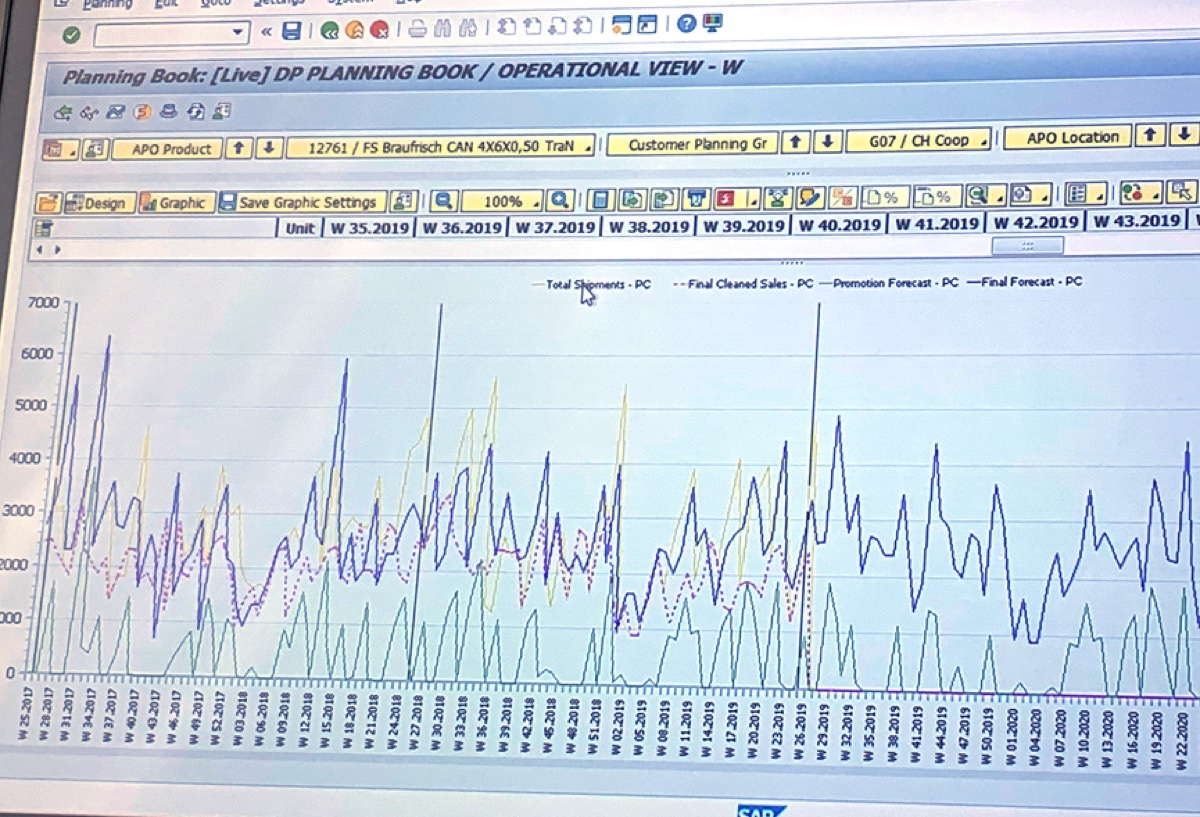Click the Customer Planning Gr button

click(x=691, y=144)
